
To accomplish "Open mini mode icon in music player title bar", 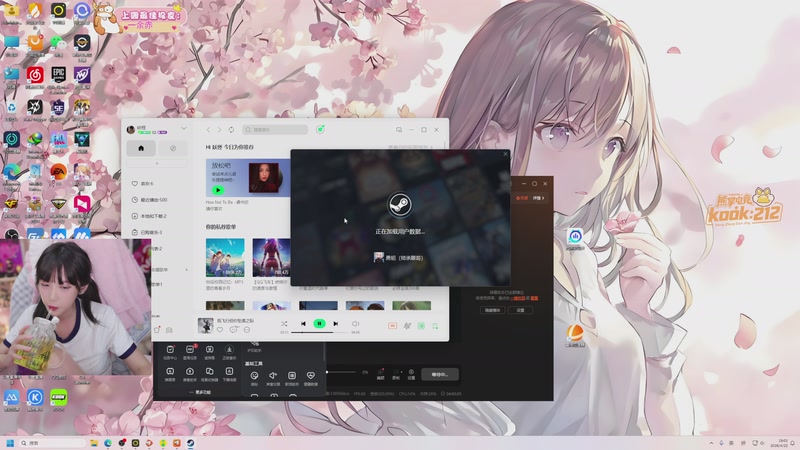I will (x=398, y=130).
